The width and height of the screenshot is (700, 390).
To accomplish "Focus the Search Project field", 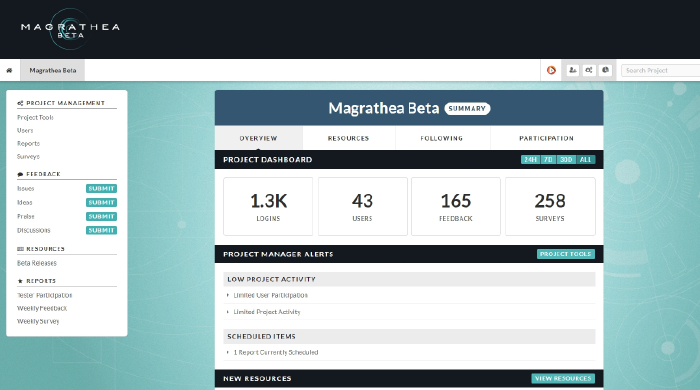I will pyautogui.click(x=661, y=71).
